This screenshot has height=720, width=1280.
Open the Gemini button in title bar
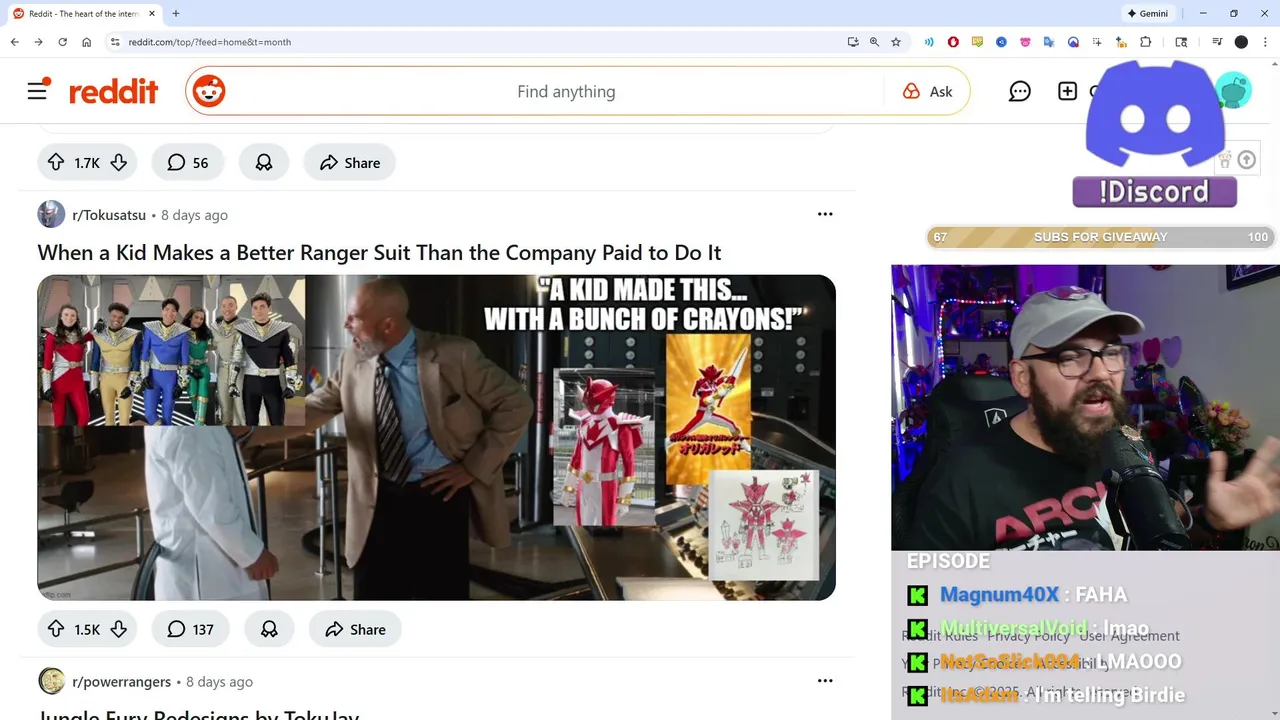tap(1147, 13)
